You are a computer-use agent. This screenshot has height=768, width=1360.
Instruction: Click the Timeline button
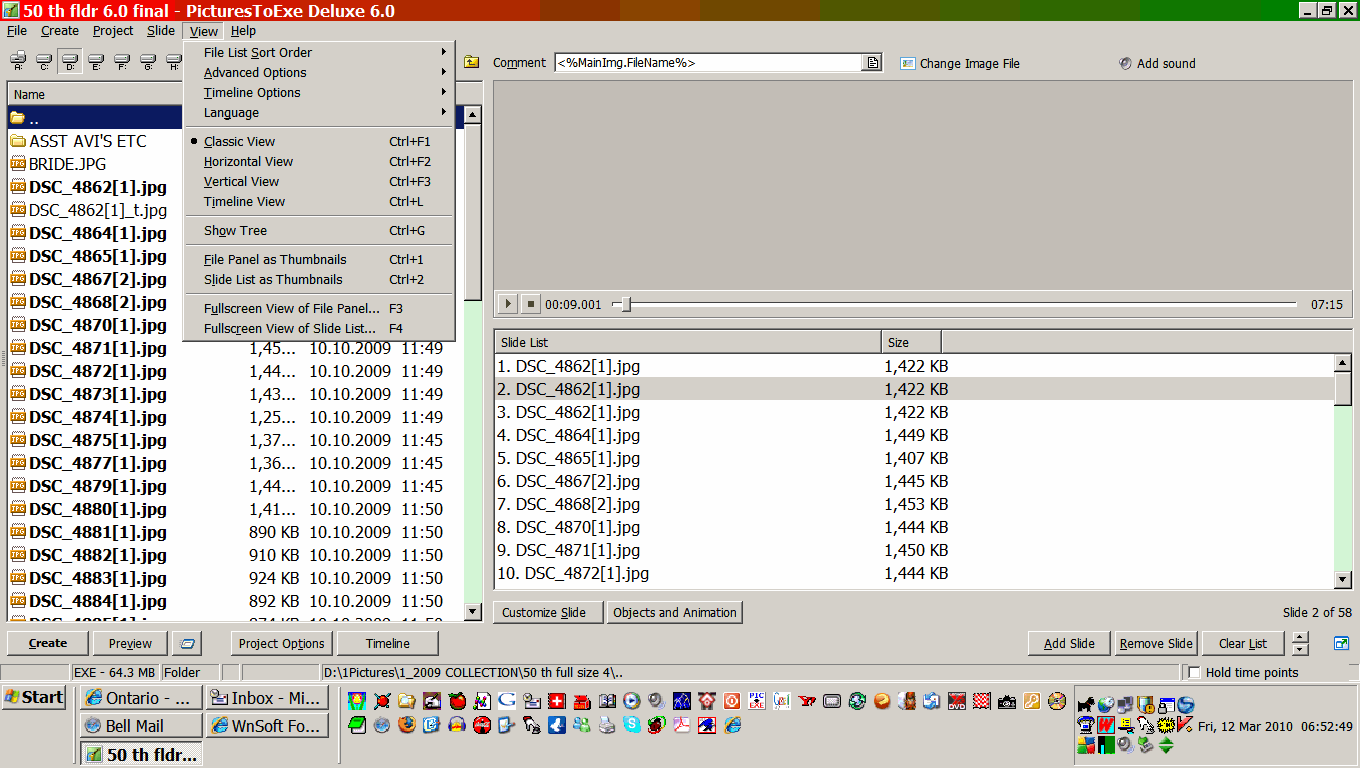point(387,643)
